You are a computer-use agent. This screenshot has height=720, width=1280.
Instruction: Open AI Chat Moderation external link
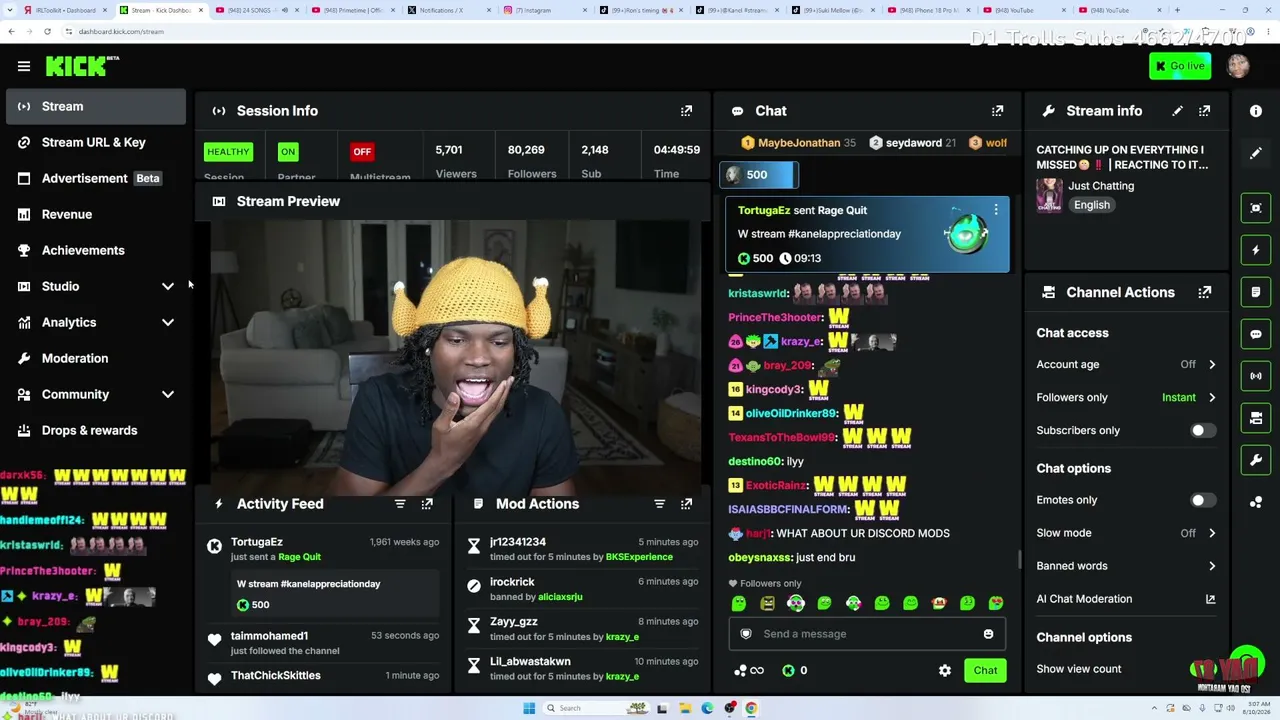[x=1210, y=599]
